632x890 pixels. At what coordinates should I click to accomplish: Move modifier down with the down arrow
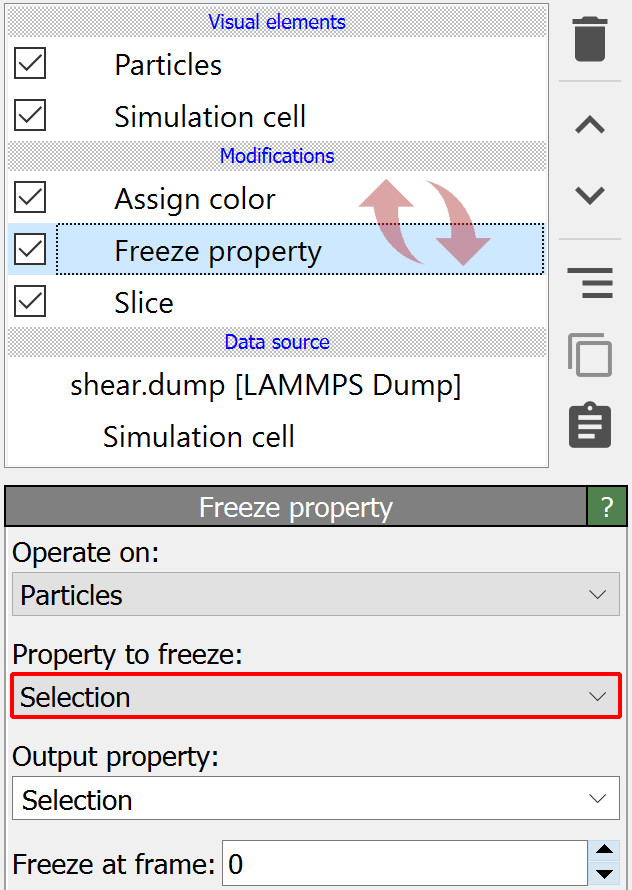[x=590, y=195]
